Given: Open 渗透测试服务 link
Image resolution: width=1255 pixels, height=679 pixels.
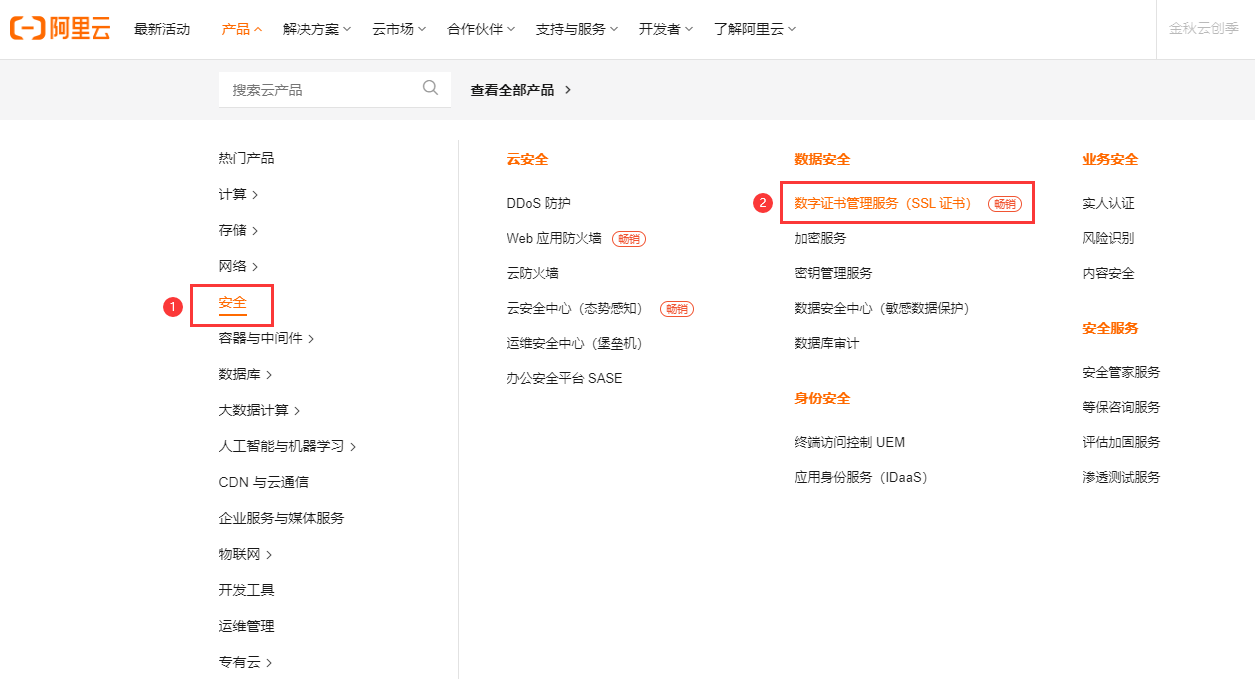Looking at the screenshot, I should (1121, 477).
